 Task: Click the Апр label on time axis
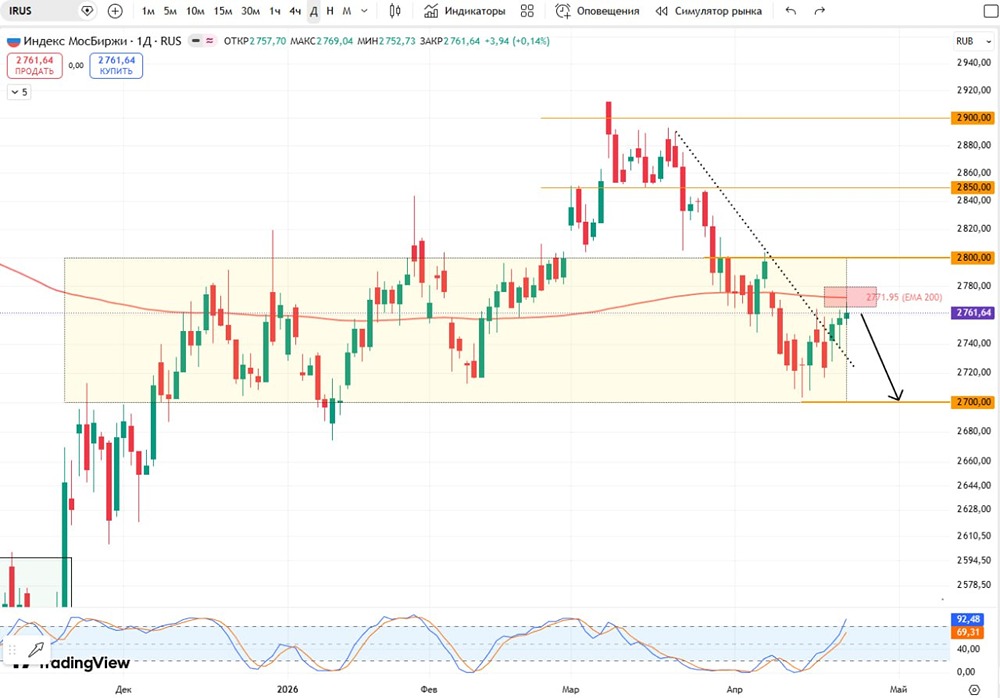click(x=735, y=689)
